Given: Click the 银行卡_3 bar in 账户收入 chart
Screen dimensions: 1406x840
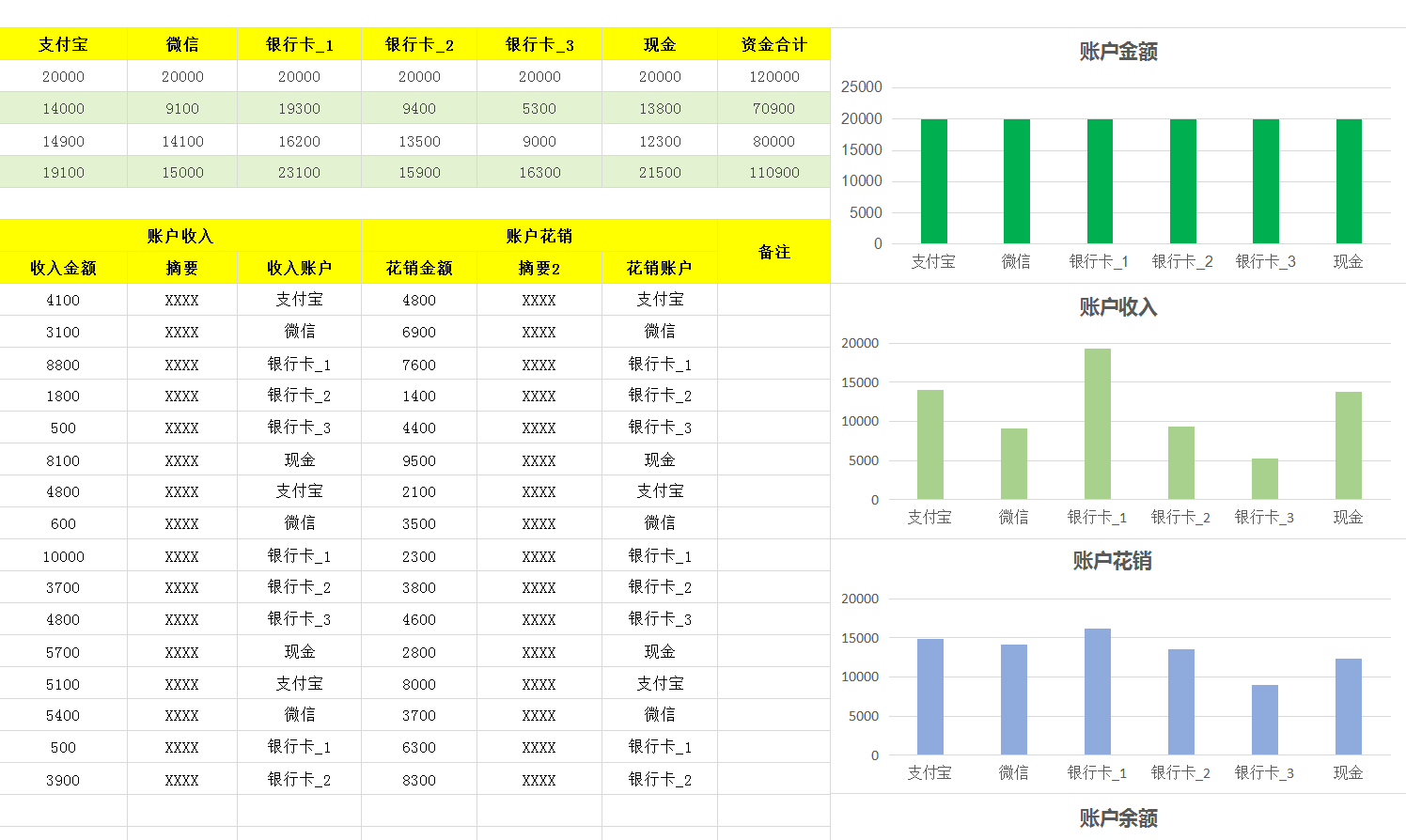Looking at the screenshot, I should 1265,479.
